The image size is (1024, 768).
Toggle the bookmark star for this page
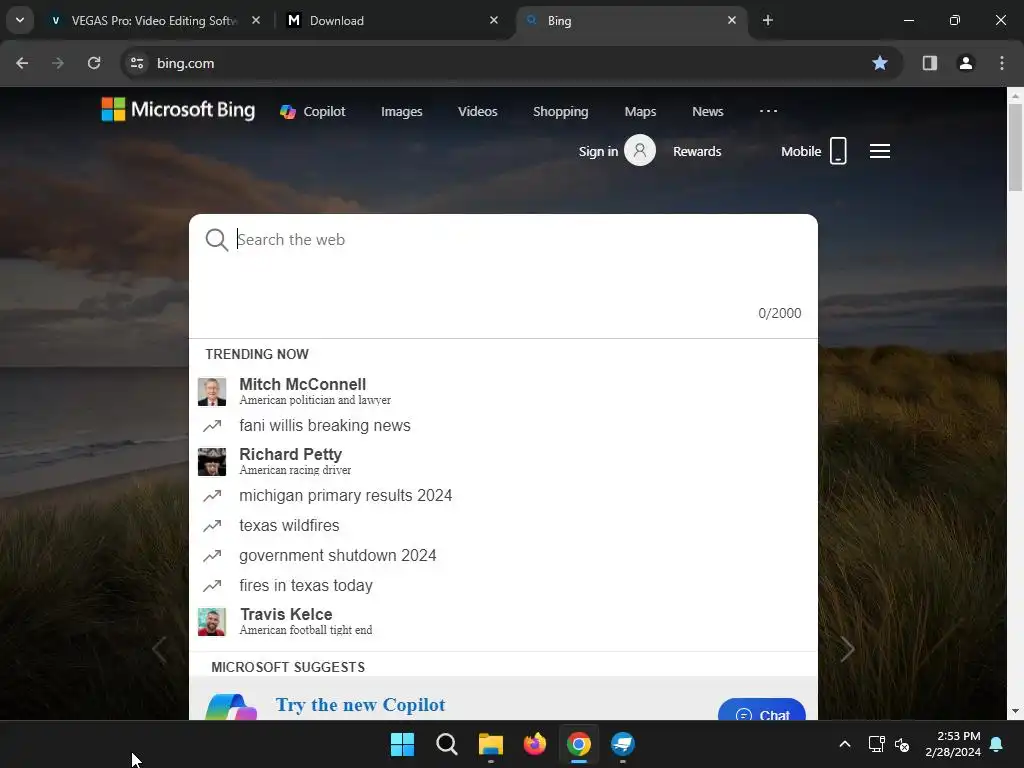[x=880, y=63]
